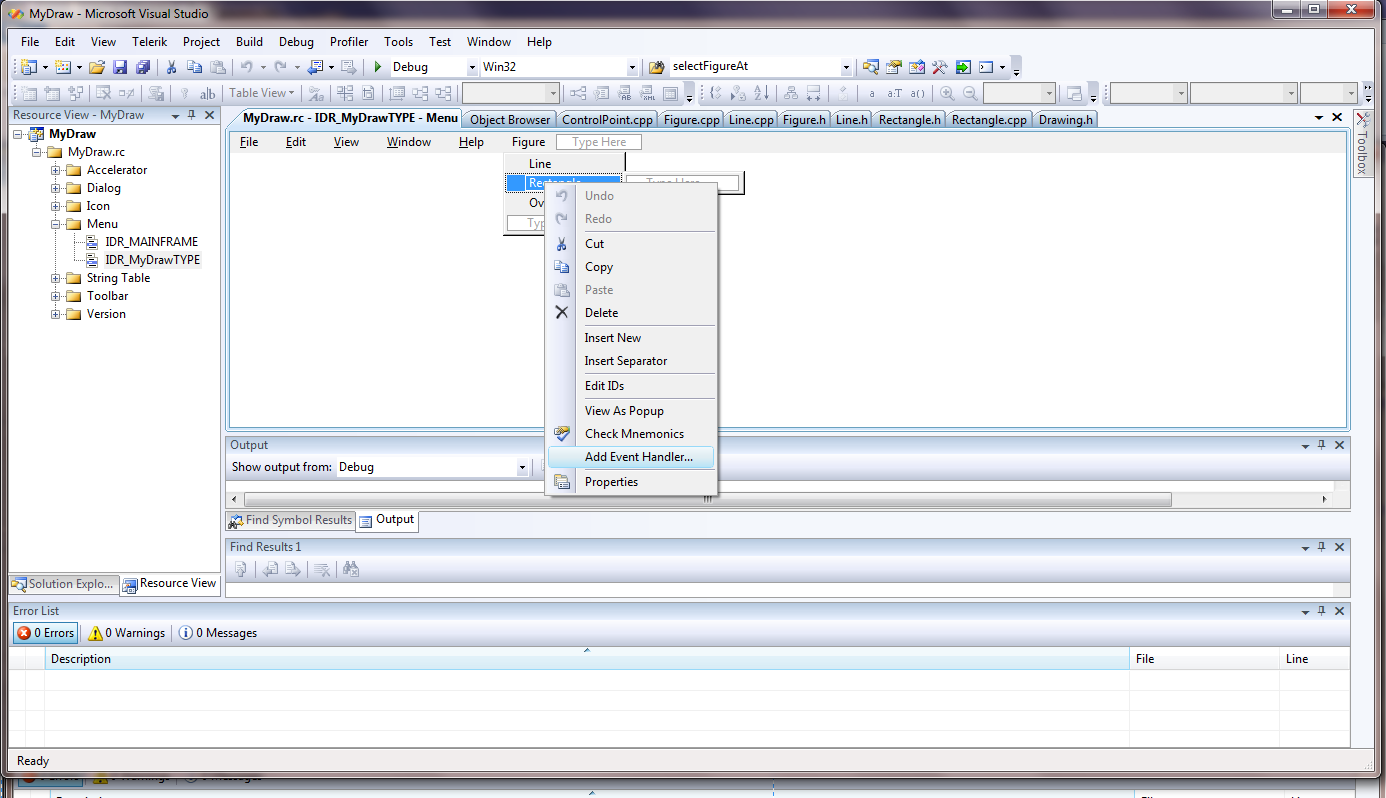
Task: Choose Add Event Handler... from context menu
Action: 632,457
